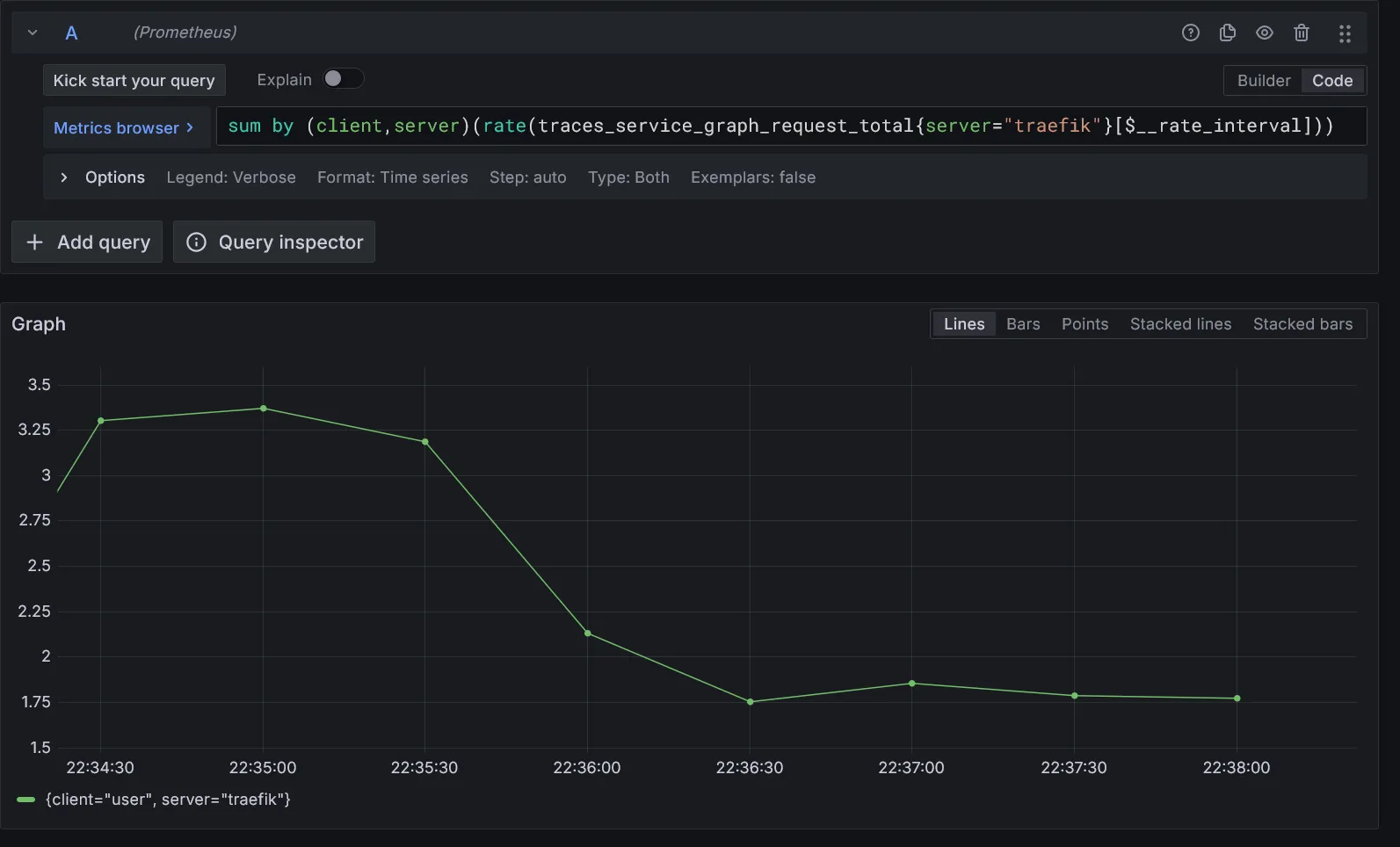The image size is (1400, 847).
Task: Duplicate query A with copy icon
Action: point(1228,33)
